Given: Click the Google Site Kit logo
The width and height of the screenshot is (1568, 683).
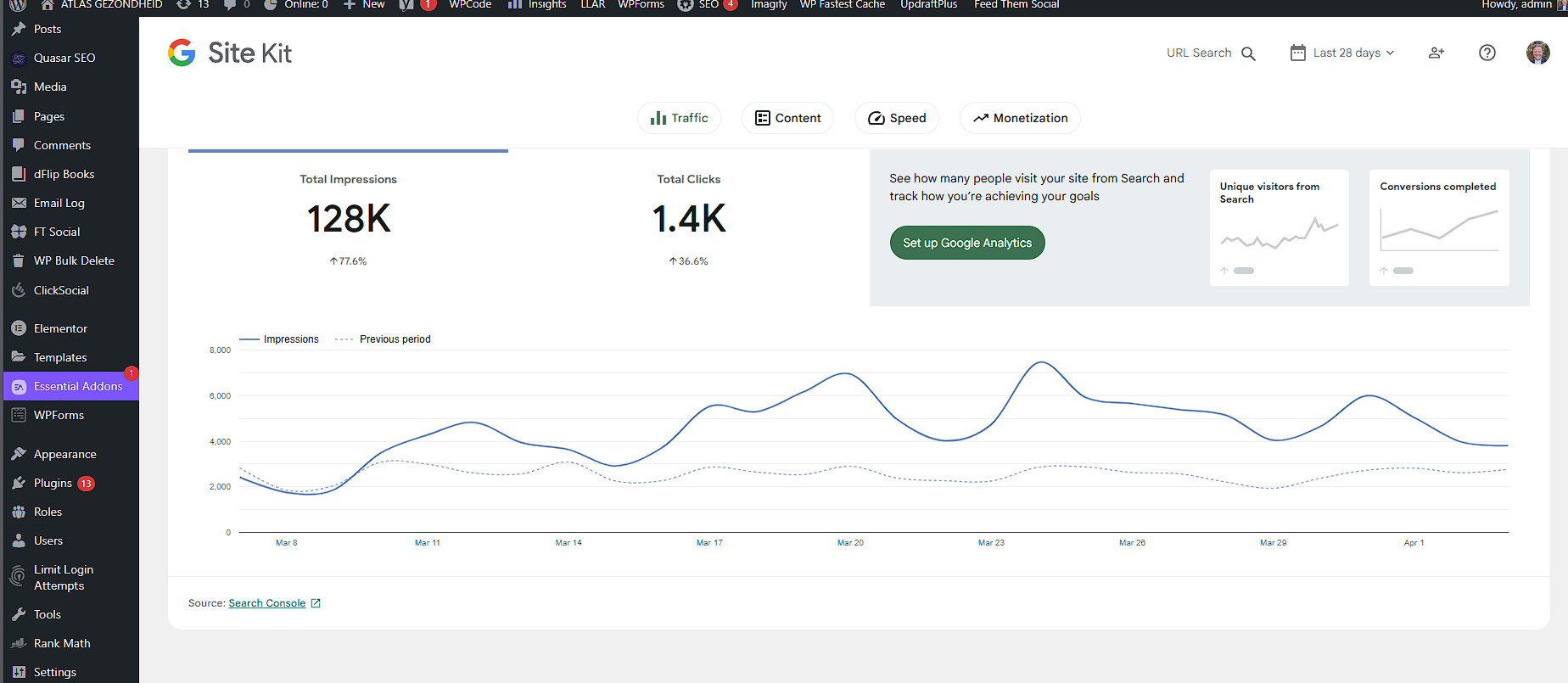Looking at the screenshot, I should click(x=229, y=53).
